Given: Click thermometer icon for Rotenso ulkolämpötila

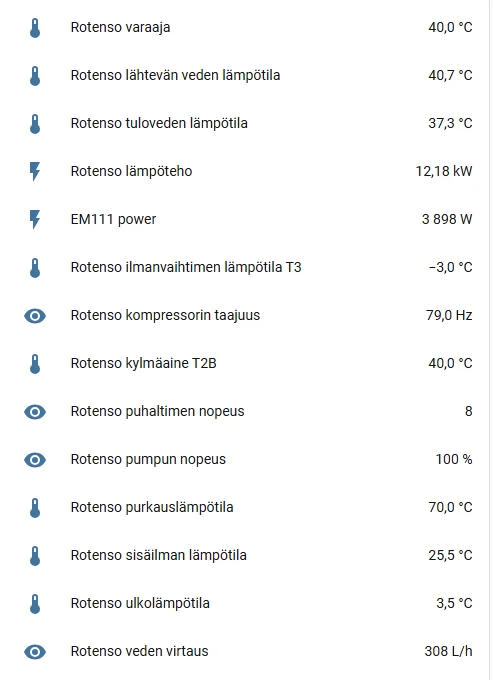Looking at the screenshot, I should (x=35, y=604).
